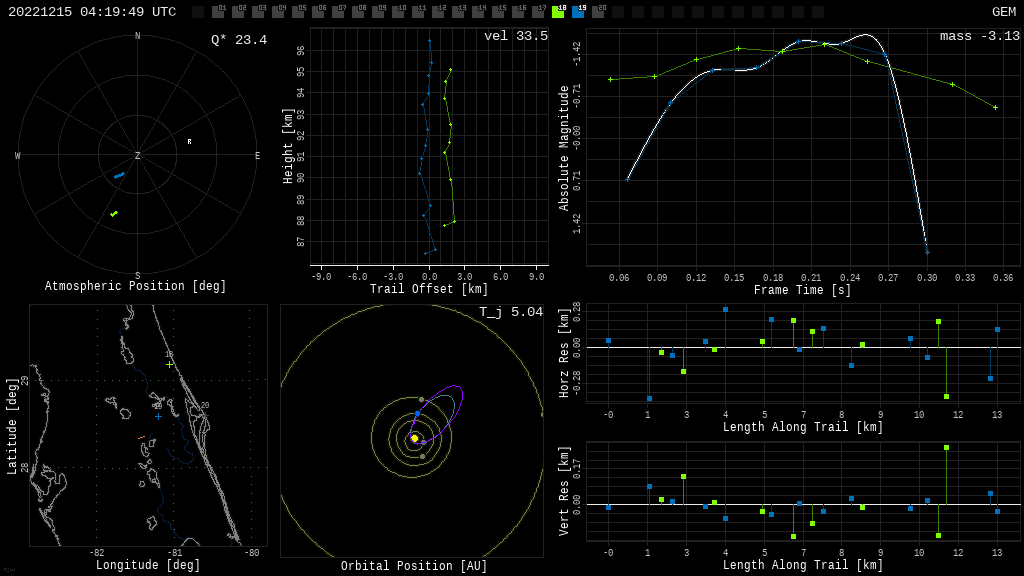
Task: Click the green station 18 indicator box
Action: coord(558,12)
